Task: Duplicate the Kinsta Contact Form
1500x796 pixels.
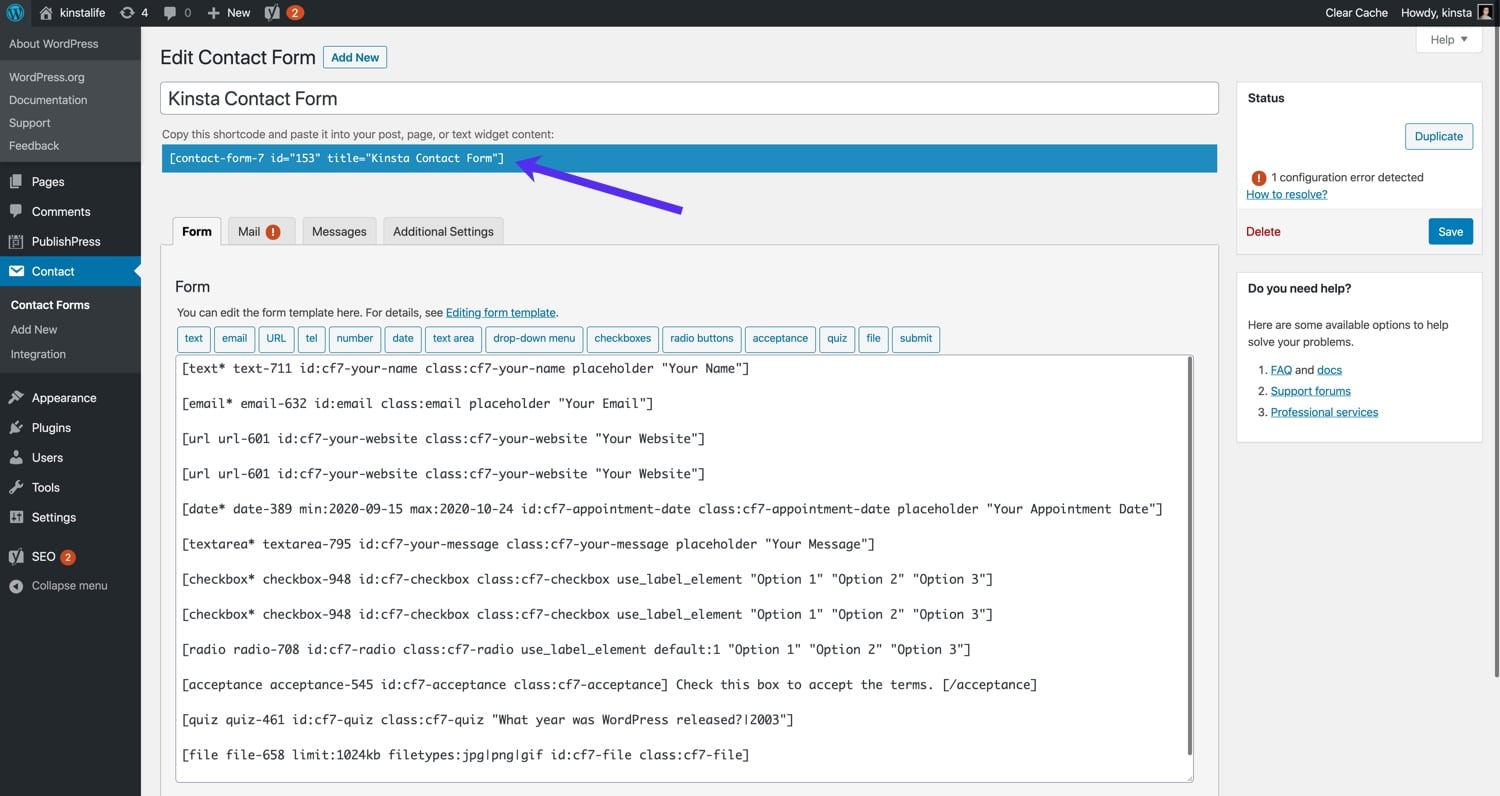Action: pos(1438,136)
